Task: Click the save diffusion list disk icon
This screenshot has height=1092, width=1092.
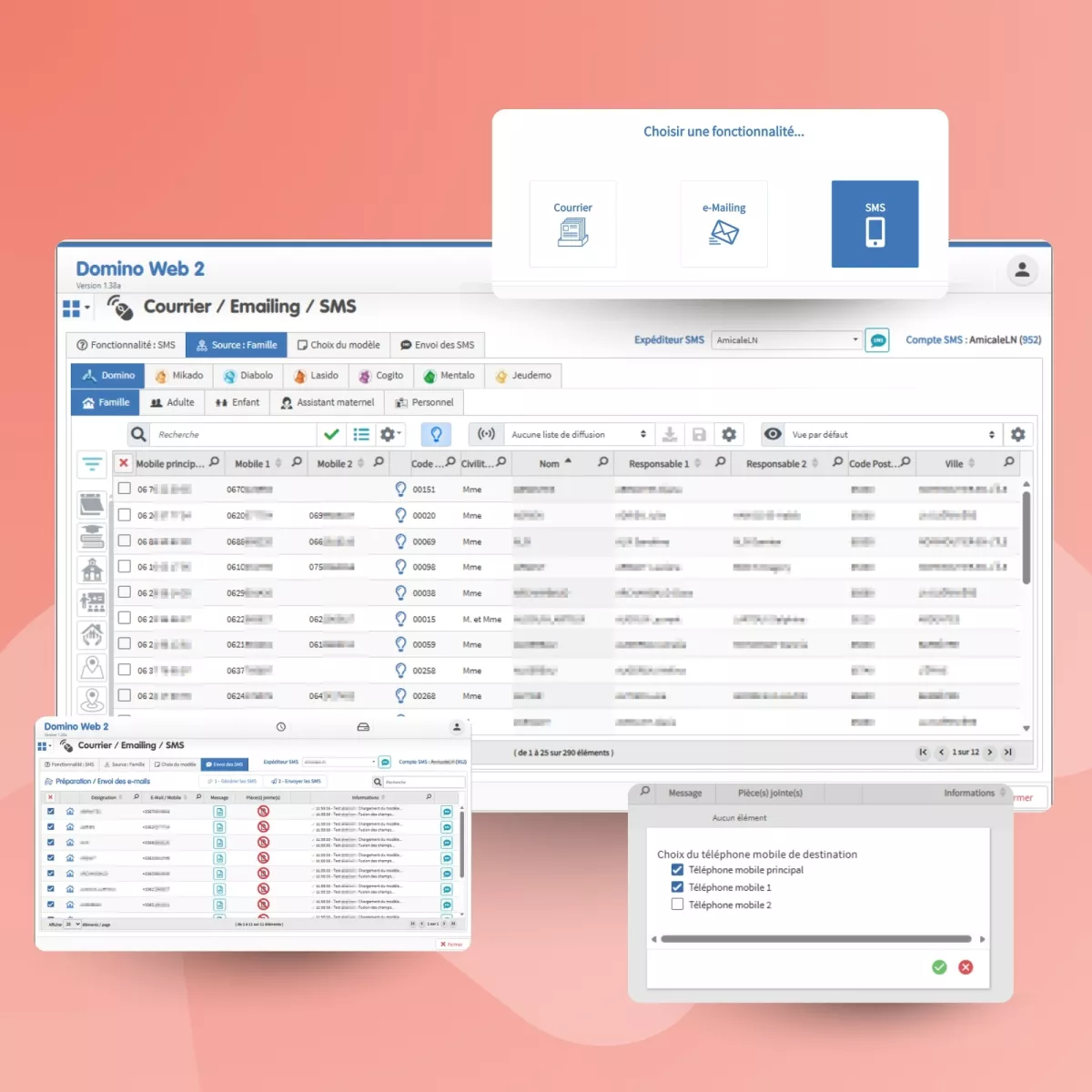Action: (x=699, y=435)
